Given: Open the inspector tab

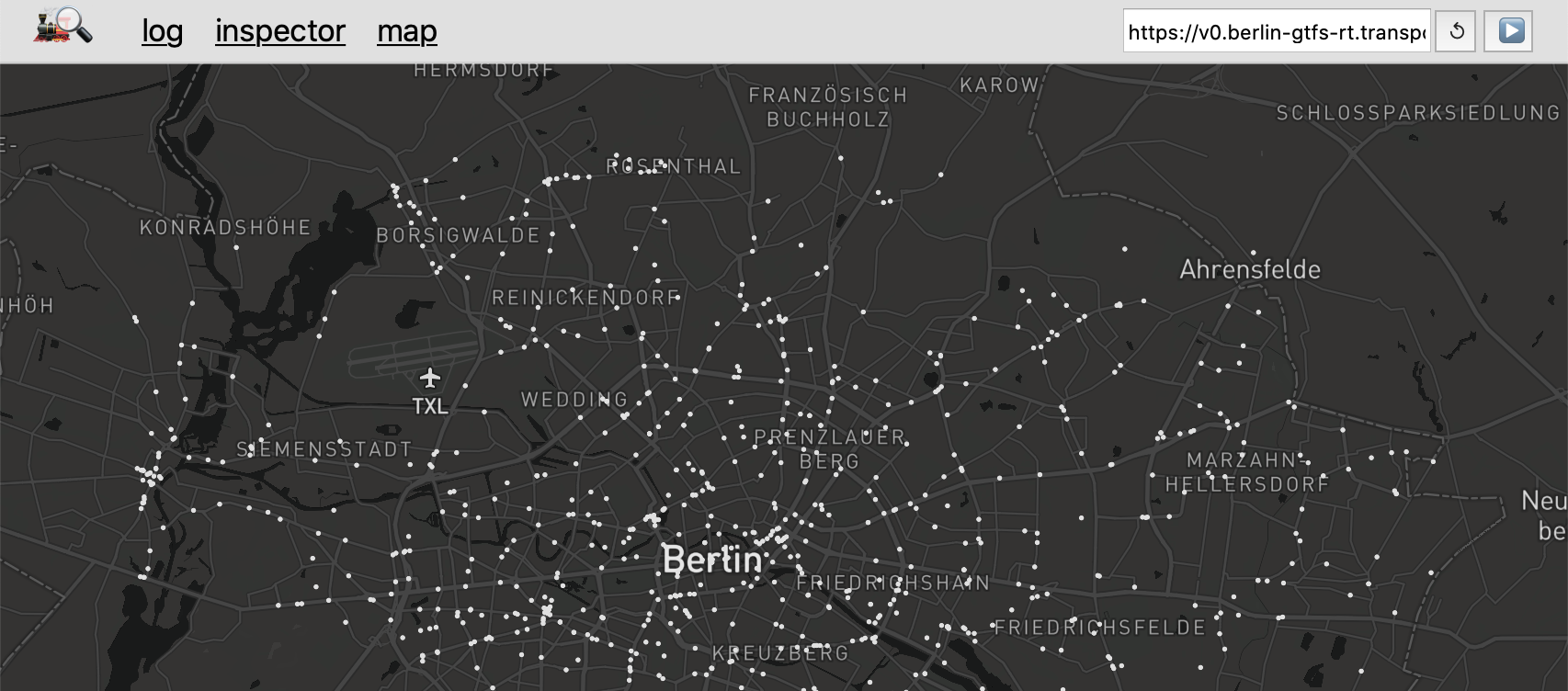Looking at the screenshot, I should click(x=280, y=31).
